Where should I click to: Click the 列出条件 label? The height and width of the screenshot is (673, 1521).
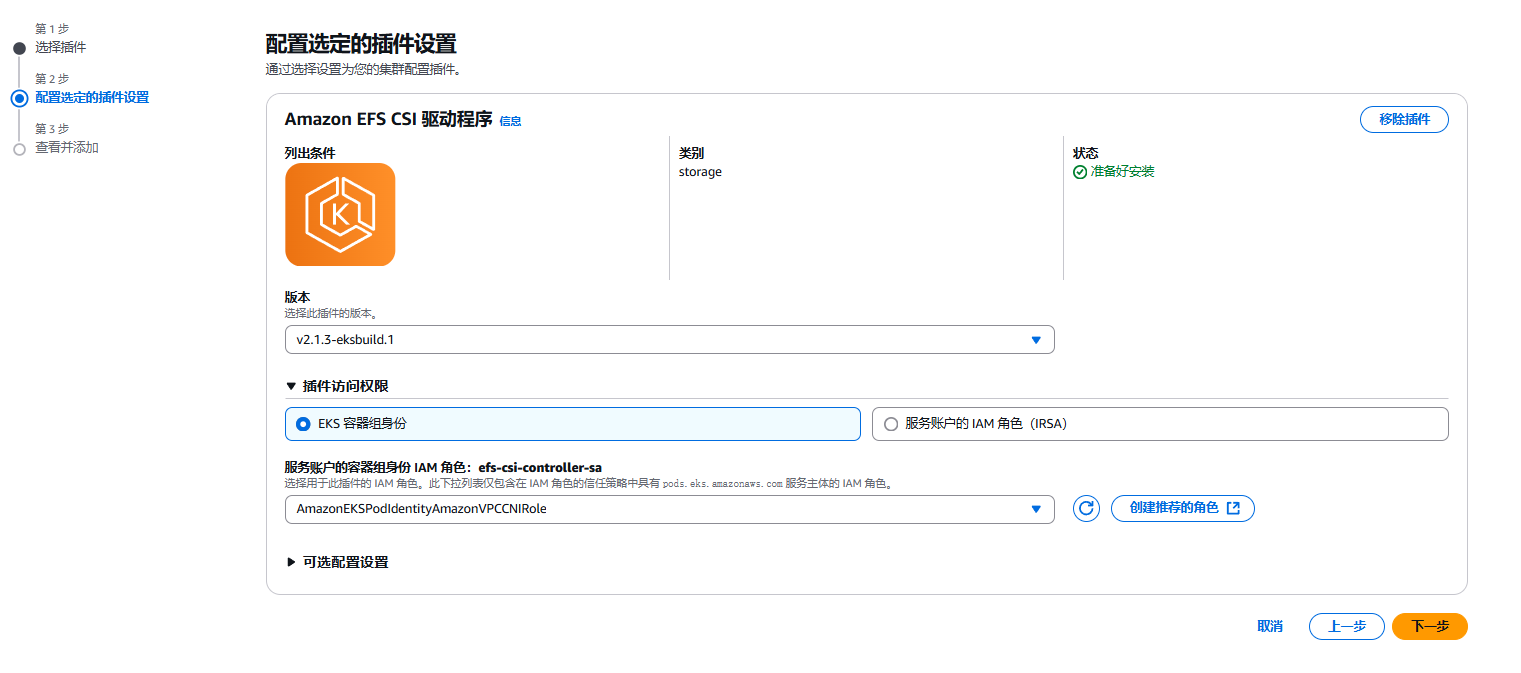[x=310, y=153]
